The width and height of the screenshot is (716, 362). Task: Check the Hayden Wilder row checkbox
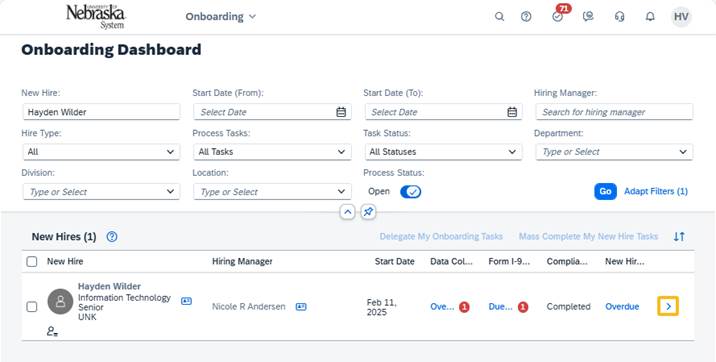click(x=32, y=307)
